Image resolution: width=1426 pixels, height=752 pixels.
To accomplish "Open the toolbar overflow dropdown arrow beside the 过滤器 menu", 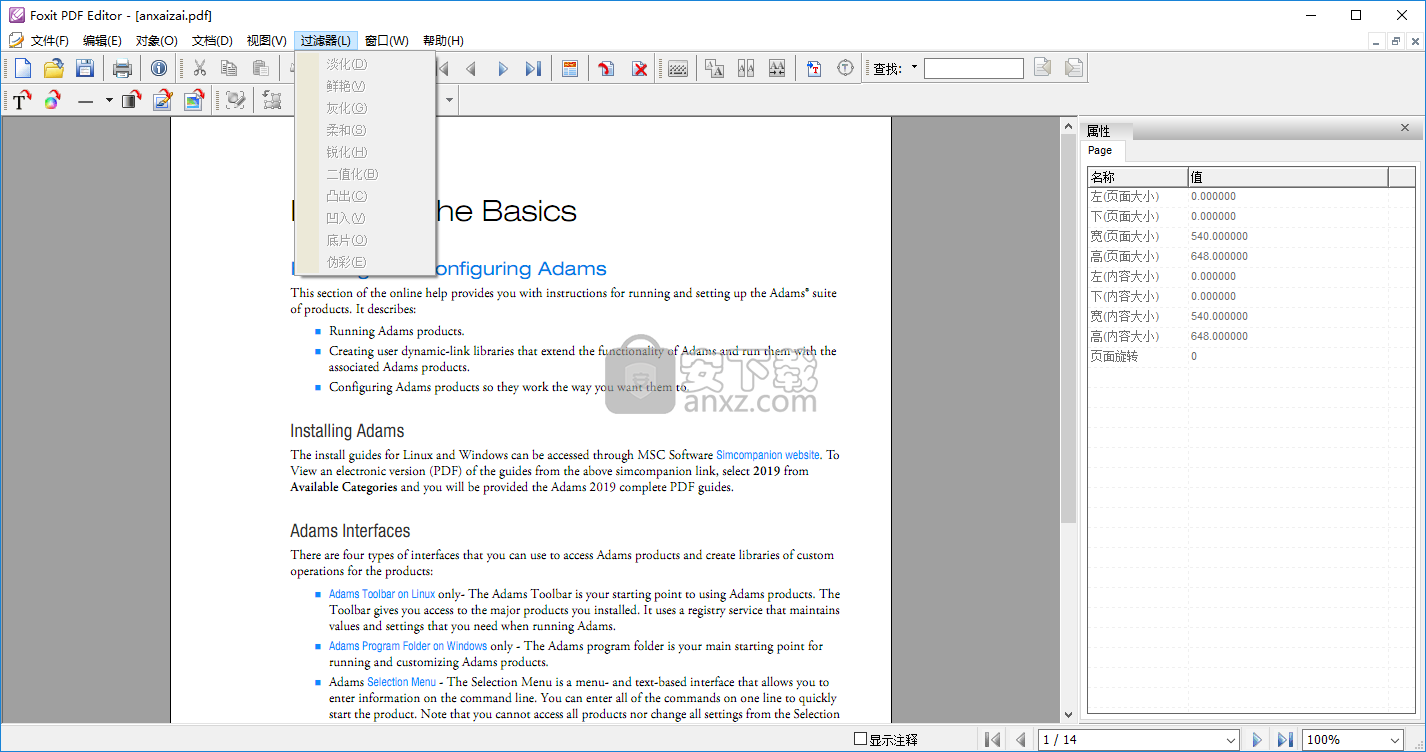I will click(450, 100).
